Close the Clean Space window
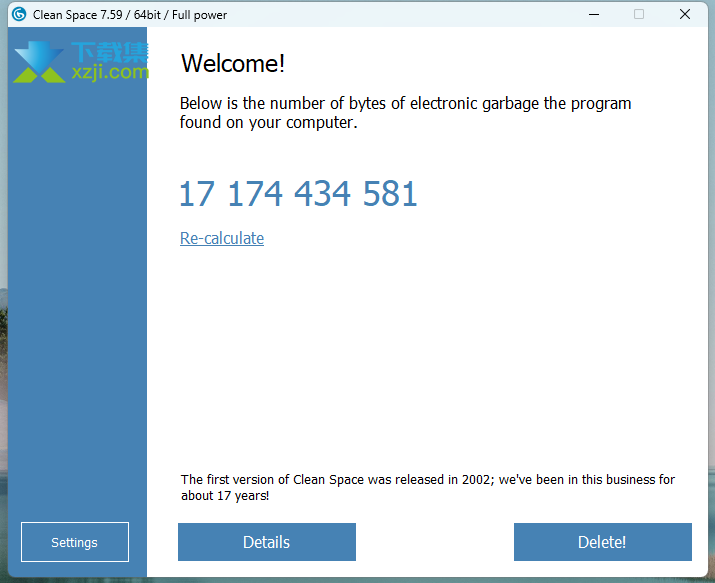The height and width of the screenshot is (583, 715). point(684,14)
